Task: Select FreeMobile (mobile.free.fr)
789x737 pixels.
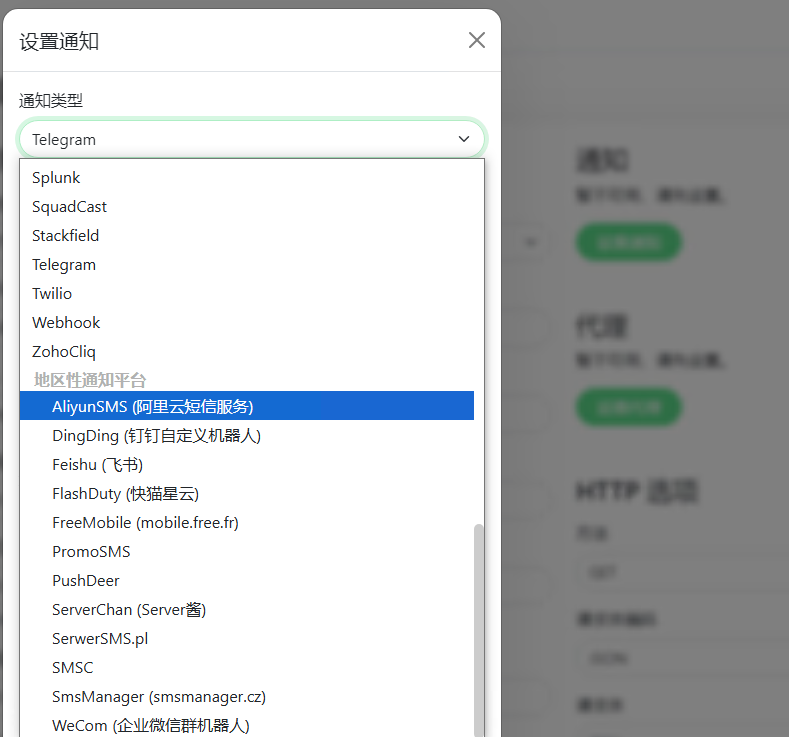Action: [247, 523]
